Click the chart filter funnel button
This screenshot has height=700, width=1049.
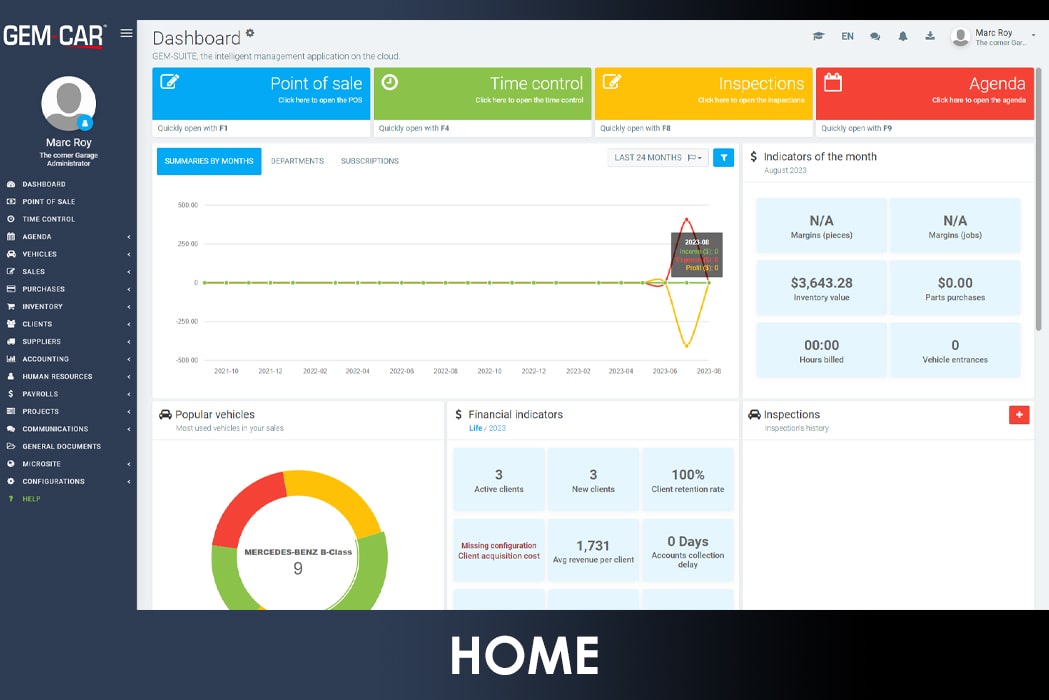(x=723, y=157)
